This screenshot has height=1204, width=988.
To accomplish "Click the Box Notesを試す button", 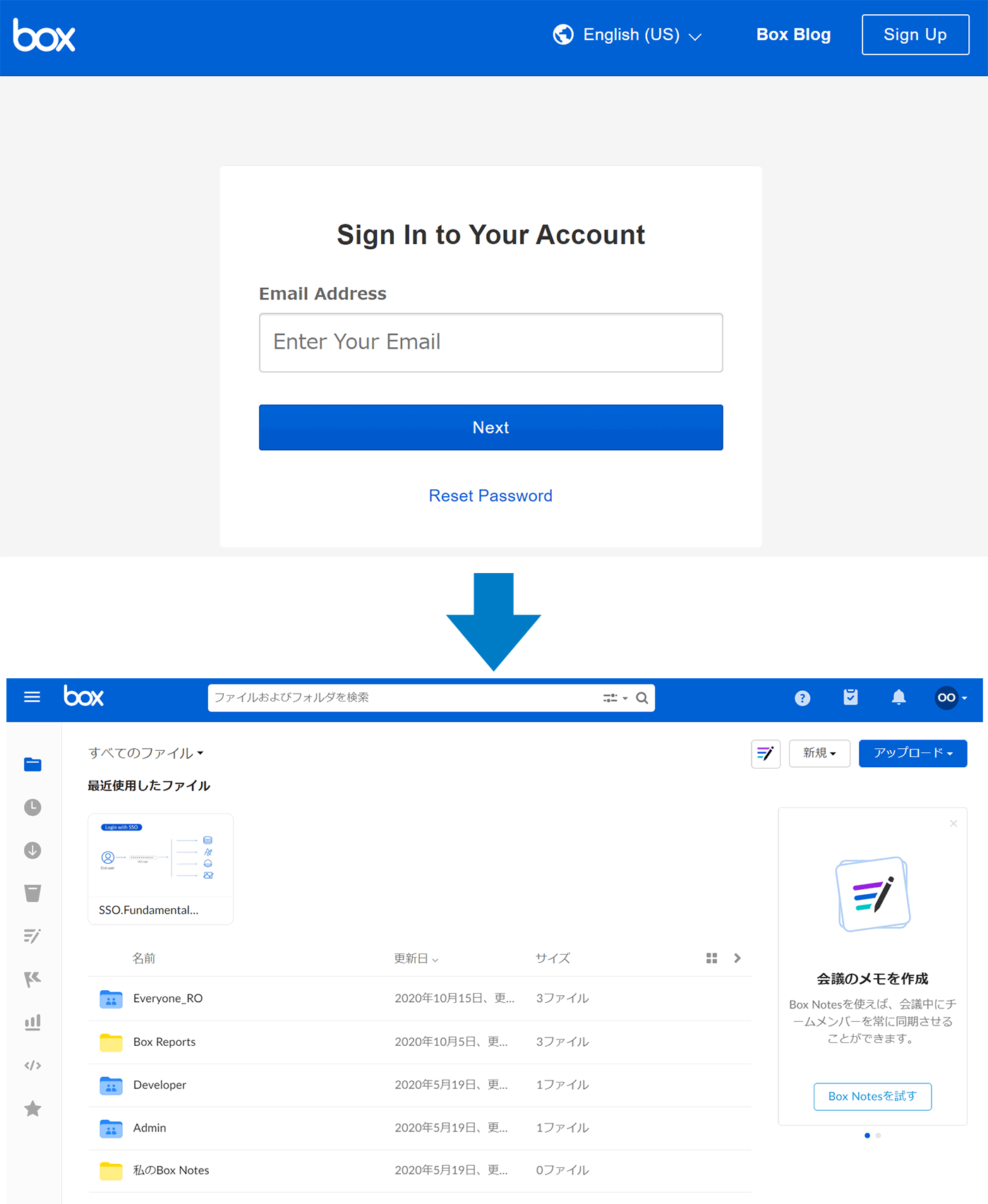I will pyautogui.click(x=873, y=1096).
